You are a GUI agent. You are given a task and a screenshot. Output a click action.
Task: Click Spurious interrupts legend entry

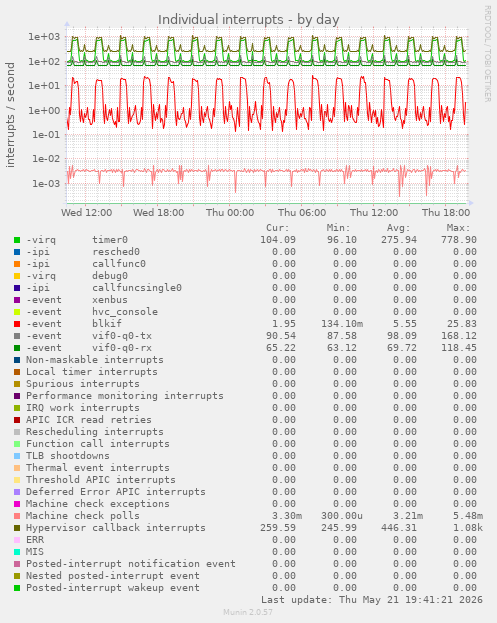point(83,384)
